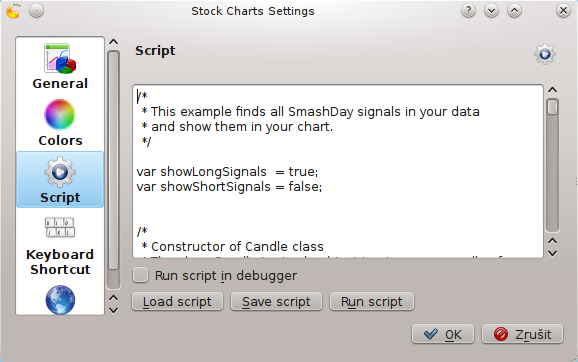Click the script editor vertical scrollbar handle
Screen dimensions: 578x362
pyautogui.click(x=552, y=107)
